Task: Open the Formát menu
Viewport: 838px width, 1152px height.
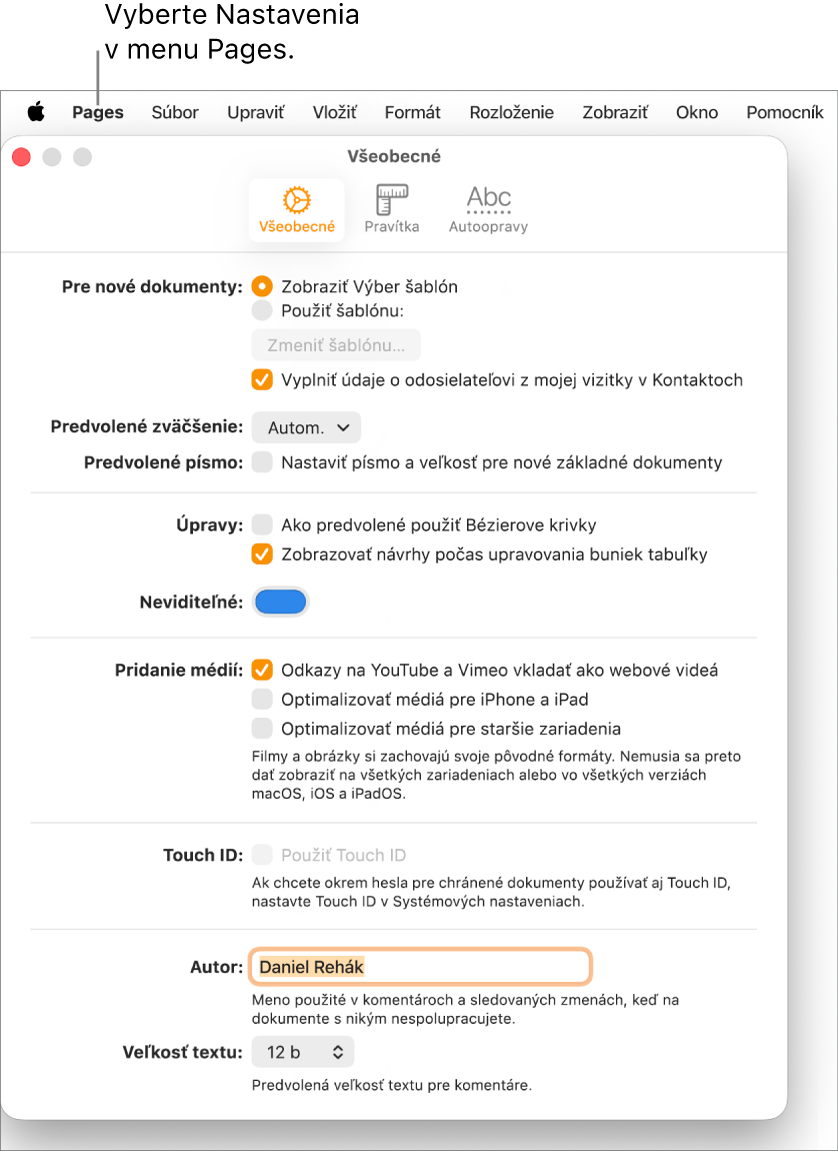Action: pyautogui.click(x=413, y=112)
